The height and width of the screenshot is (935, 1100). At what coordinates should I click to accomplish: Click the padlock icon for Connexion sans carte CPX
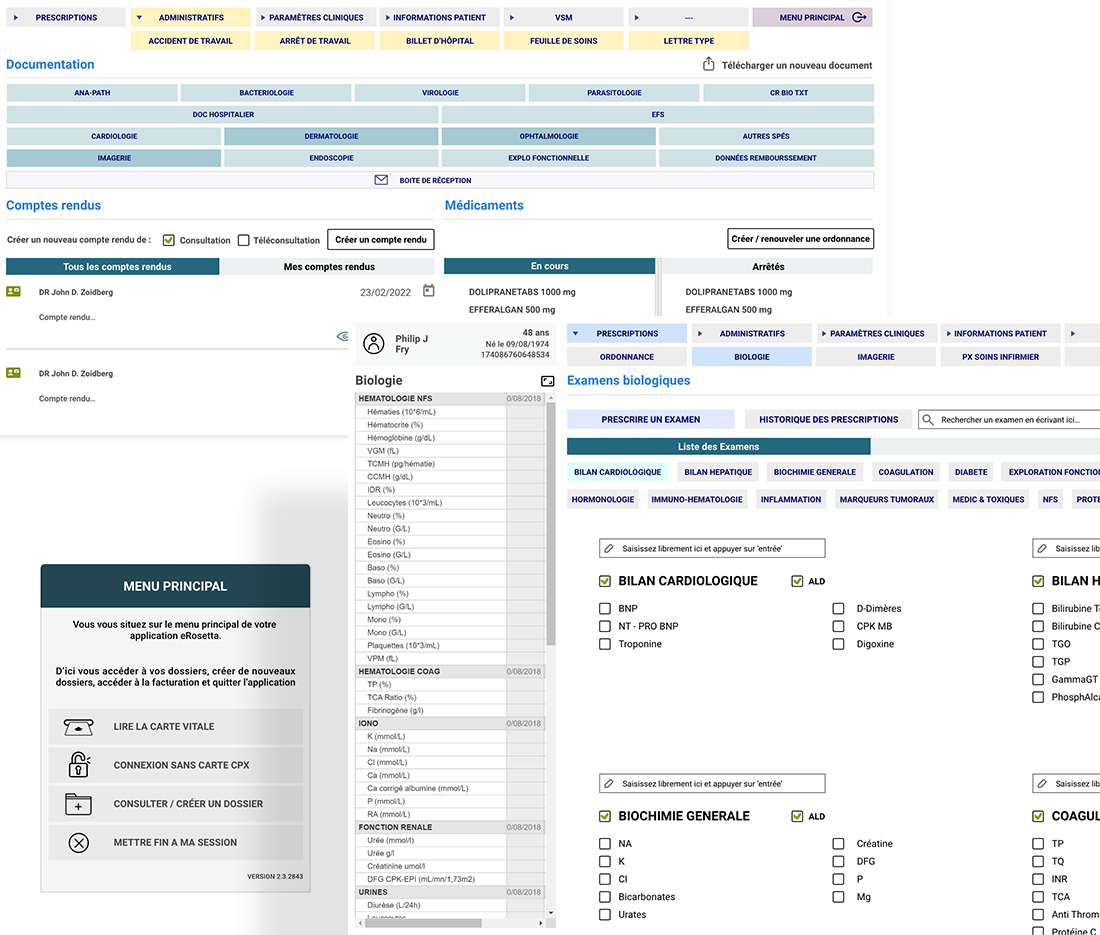pos(79,765)
